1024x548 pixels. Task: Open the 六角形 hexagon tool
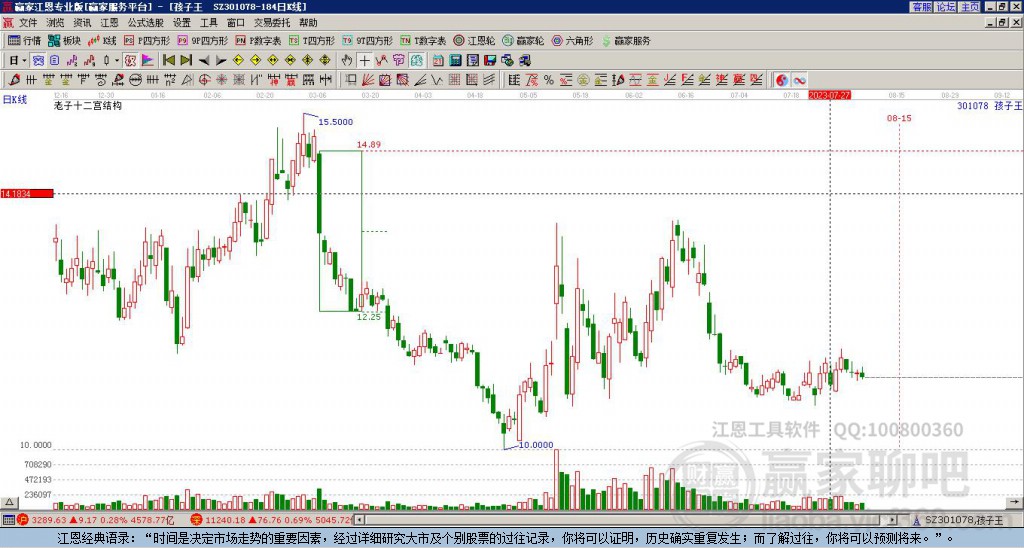pyautogui.click(x=573, y=40)
